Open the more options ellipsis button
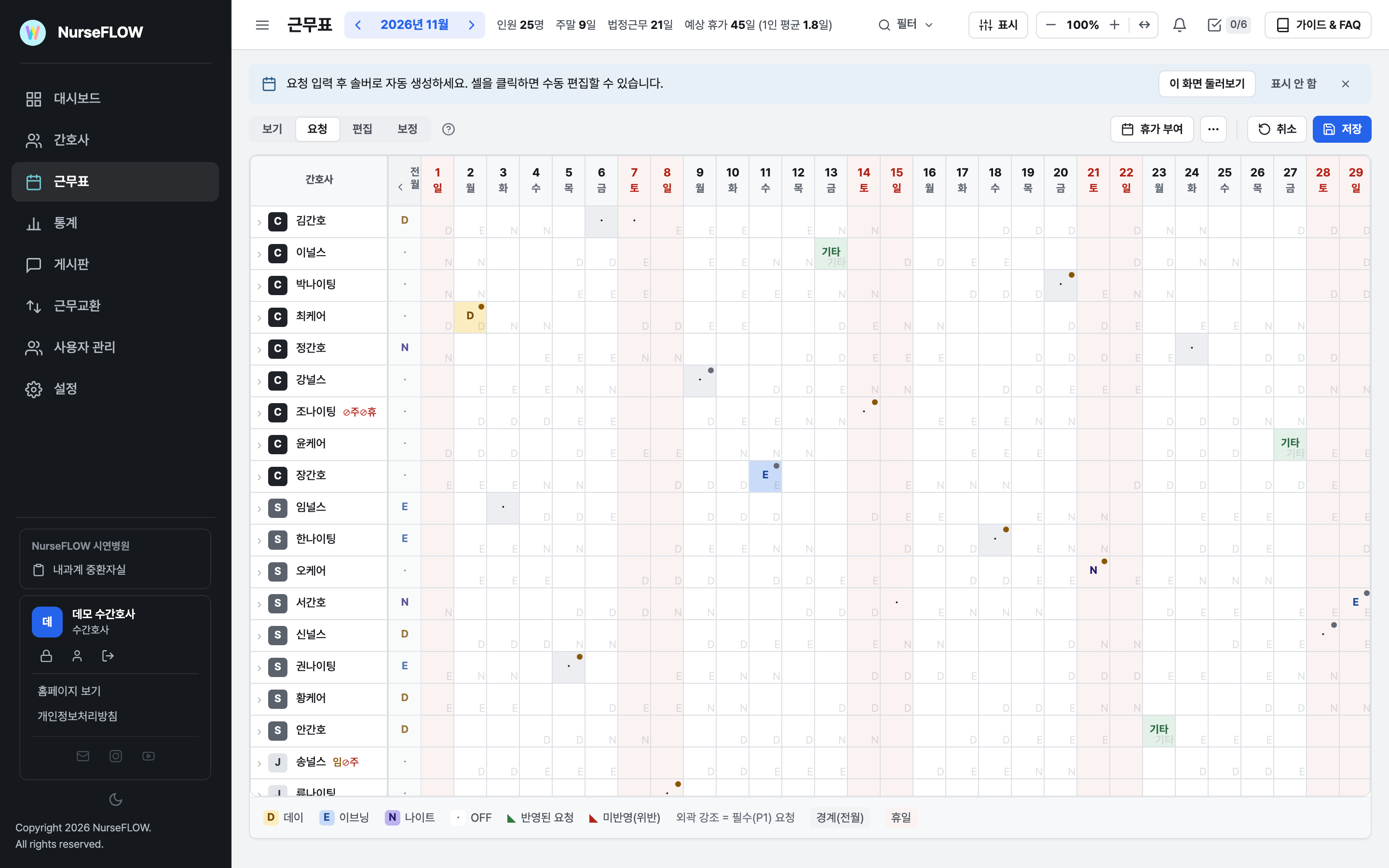The width and height of the screenshot is (1389, 868). coord(1213,129)
